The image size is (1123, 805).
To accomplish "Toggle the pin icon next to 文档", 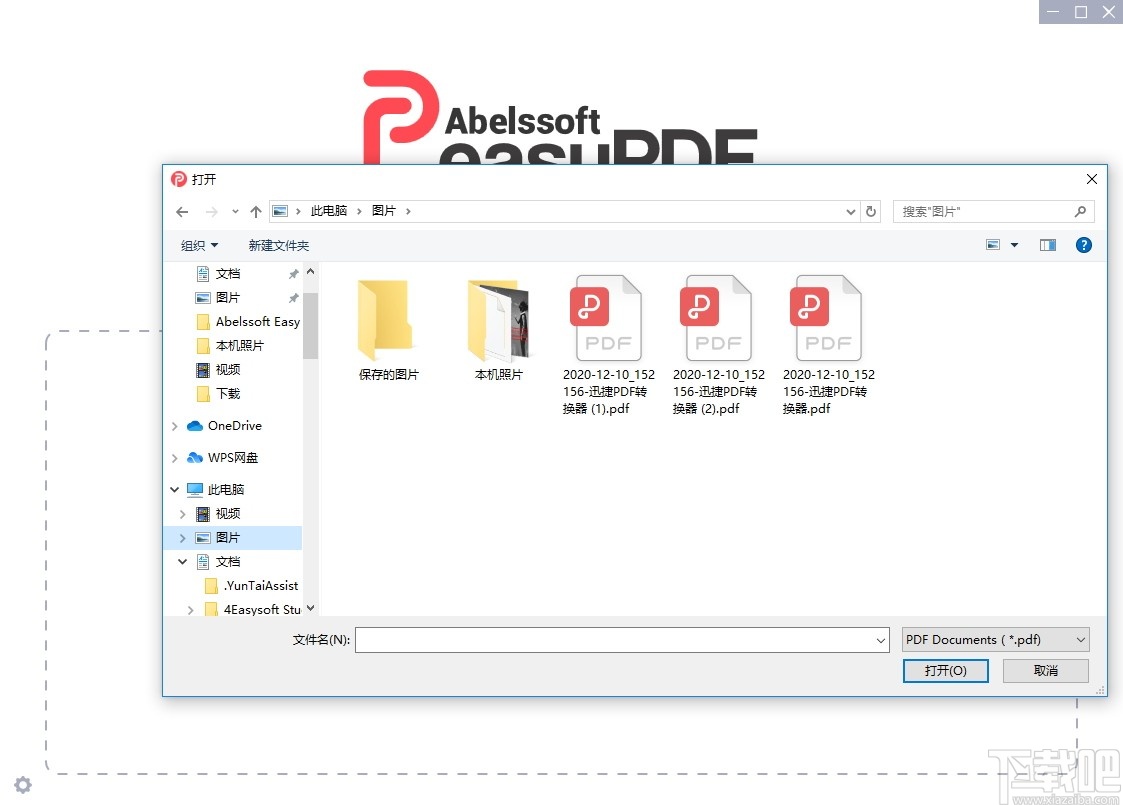I will [293, 273].
